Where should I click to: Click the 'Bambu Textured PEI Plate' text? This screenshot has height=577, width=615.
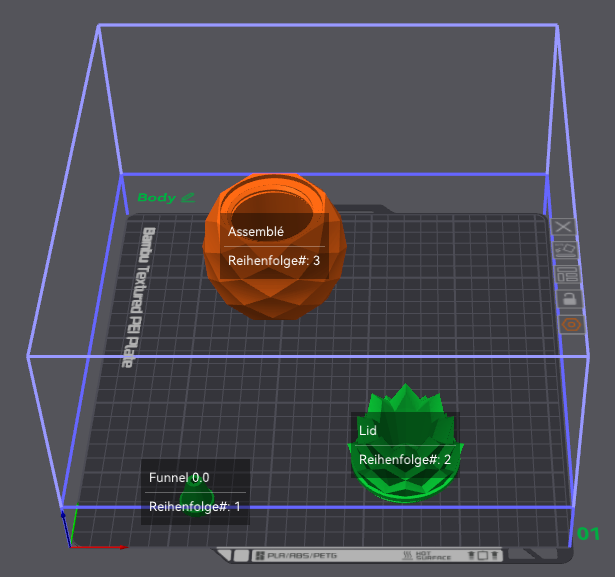pyautogui.click(x=138, y=297)
